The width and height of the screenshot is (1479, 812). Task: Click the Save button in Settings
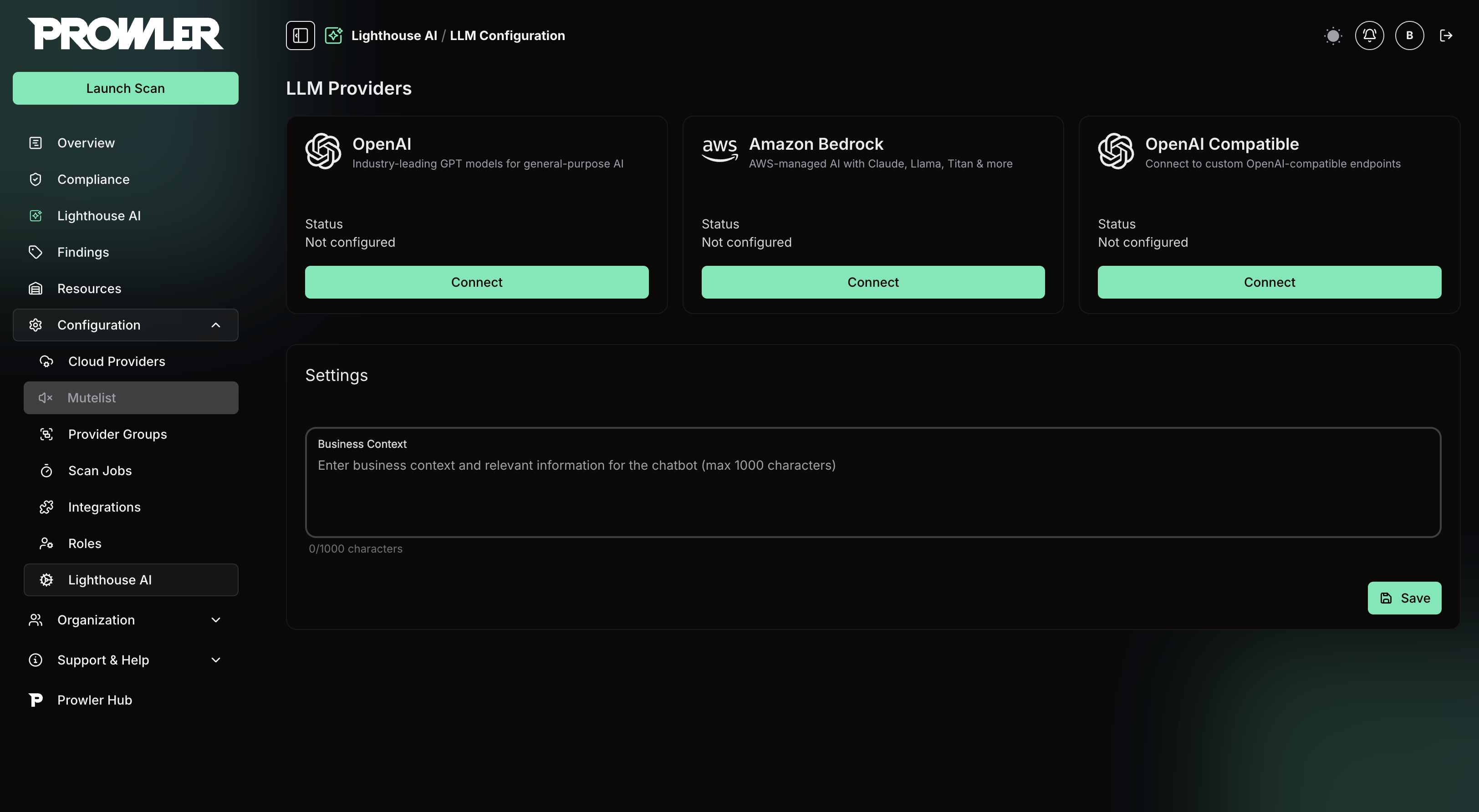(1404, 598)
